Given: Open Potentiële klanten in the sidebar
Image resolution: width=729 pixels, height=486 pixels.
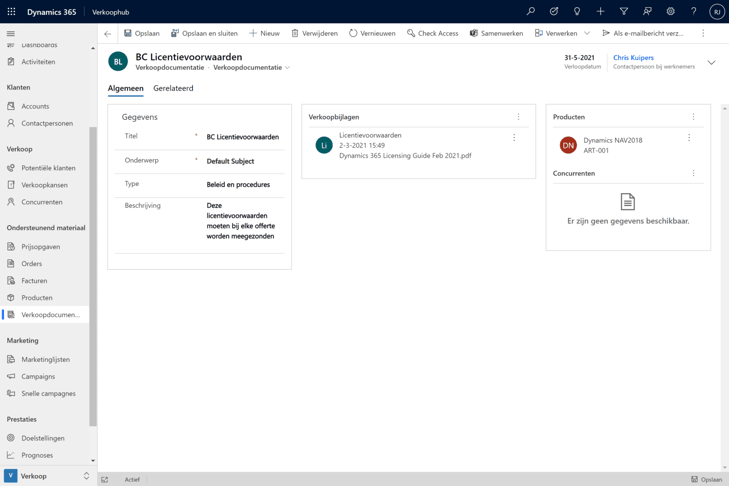Looking at the screenshot, I should pyautogui.click(x=48, y=168).
